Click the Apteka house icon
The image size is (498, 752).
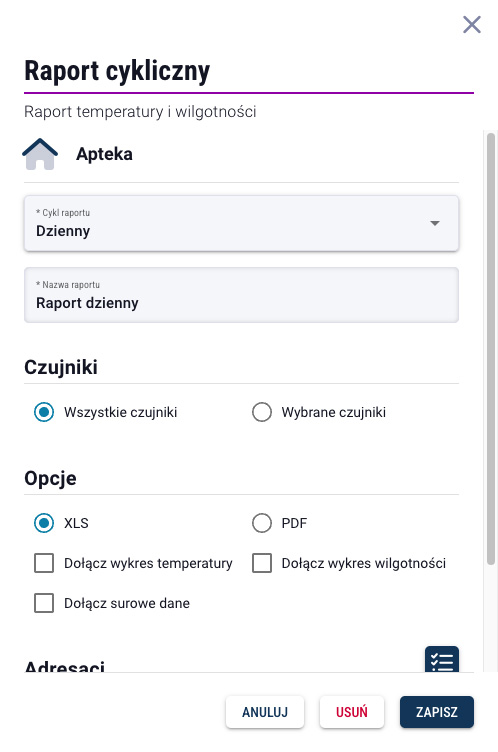point(40,154)
